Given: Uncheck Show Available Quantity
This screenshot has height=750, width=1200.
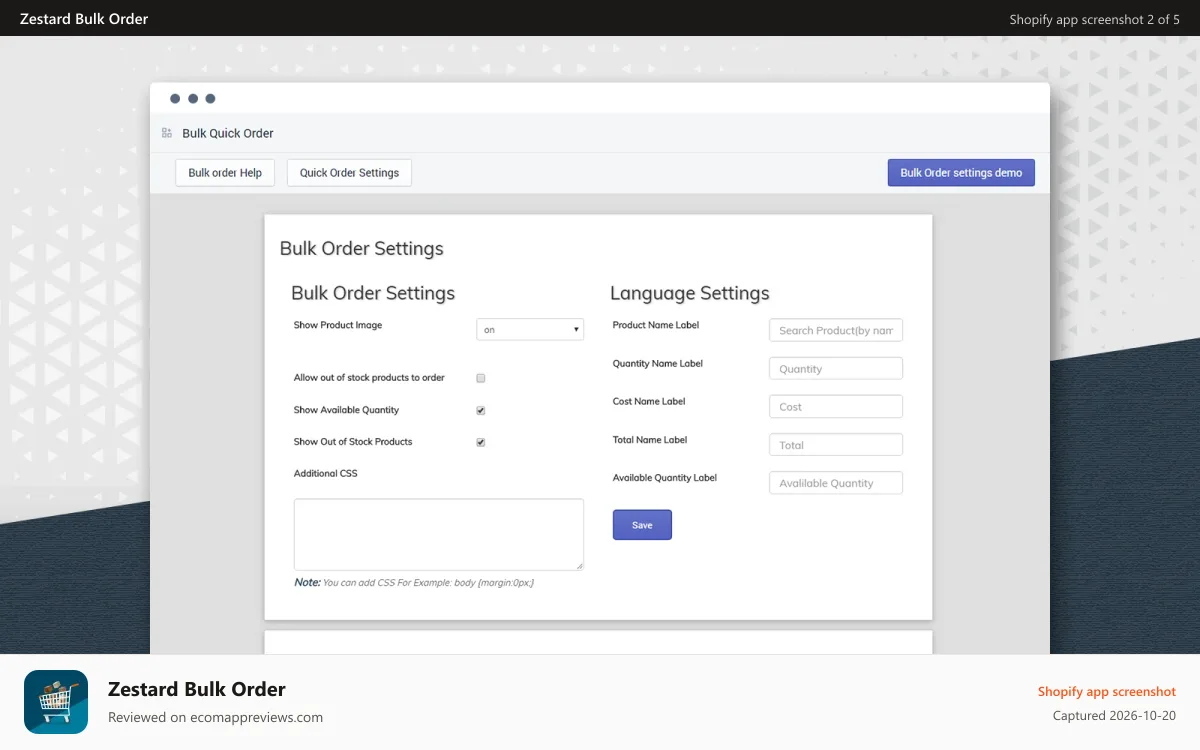Looking at the screenshot, I should (481, 410).
